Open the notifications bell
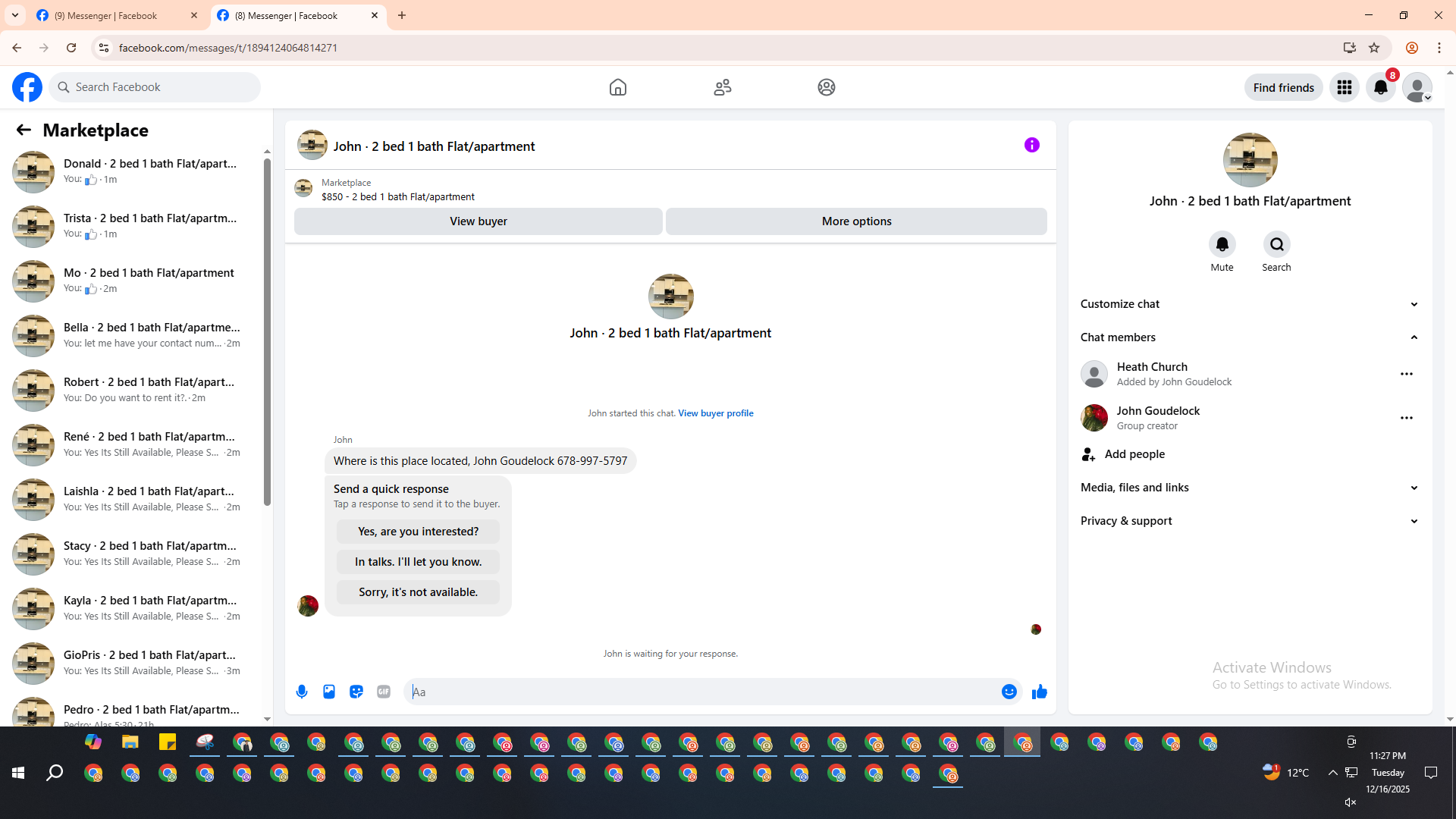 coord(1381,87)
